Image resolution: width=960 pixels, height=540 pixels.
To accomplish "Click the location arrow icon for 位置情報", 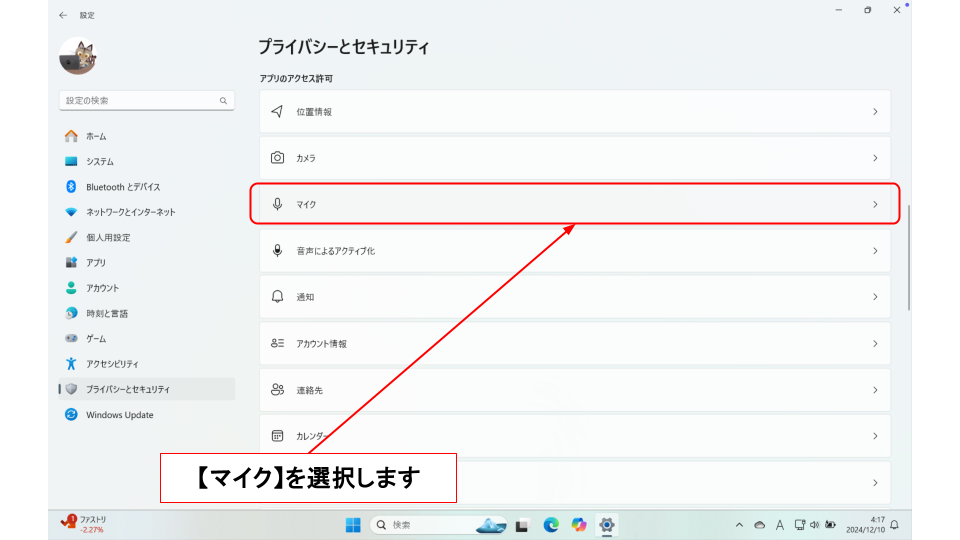I will click(x=278, y=112).
